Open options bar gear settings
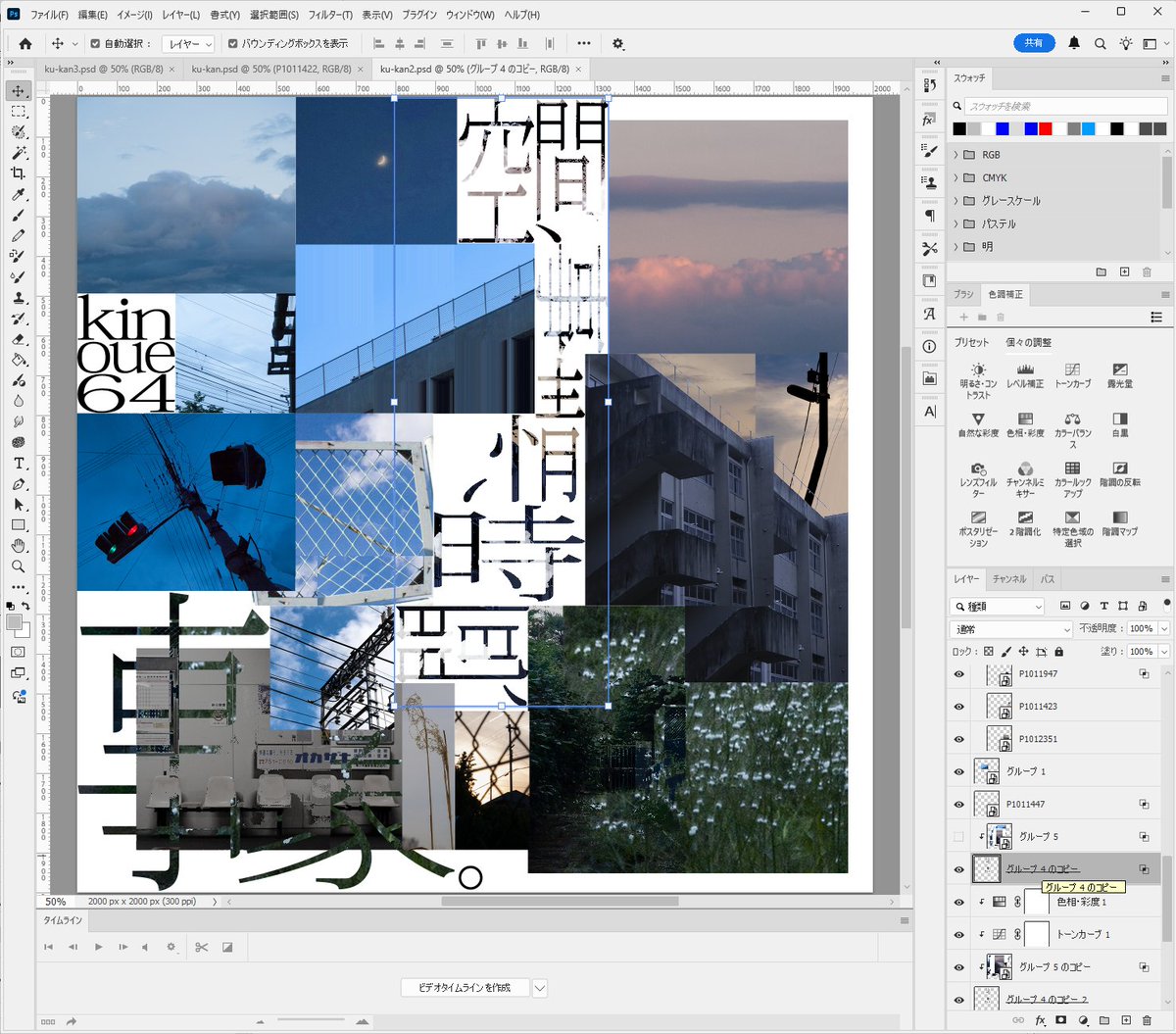The width and height of the screenshot is (1176, 1034). [x=617, y=43]
